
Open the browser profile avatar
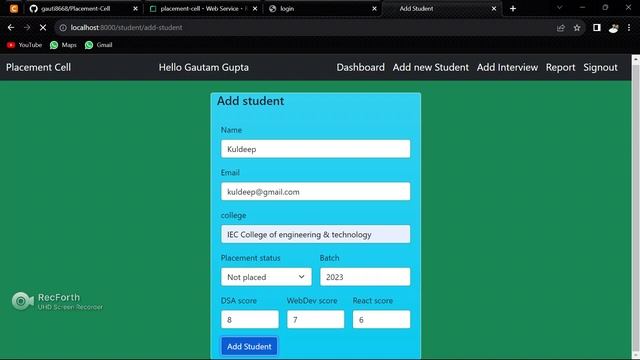click(x=613, y=28)
